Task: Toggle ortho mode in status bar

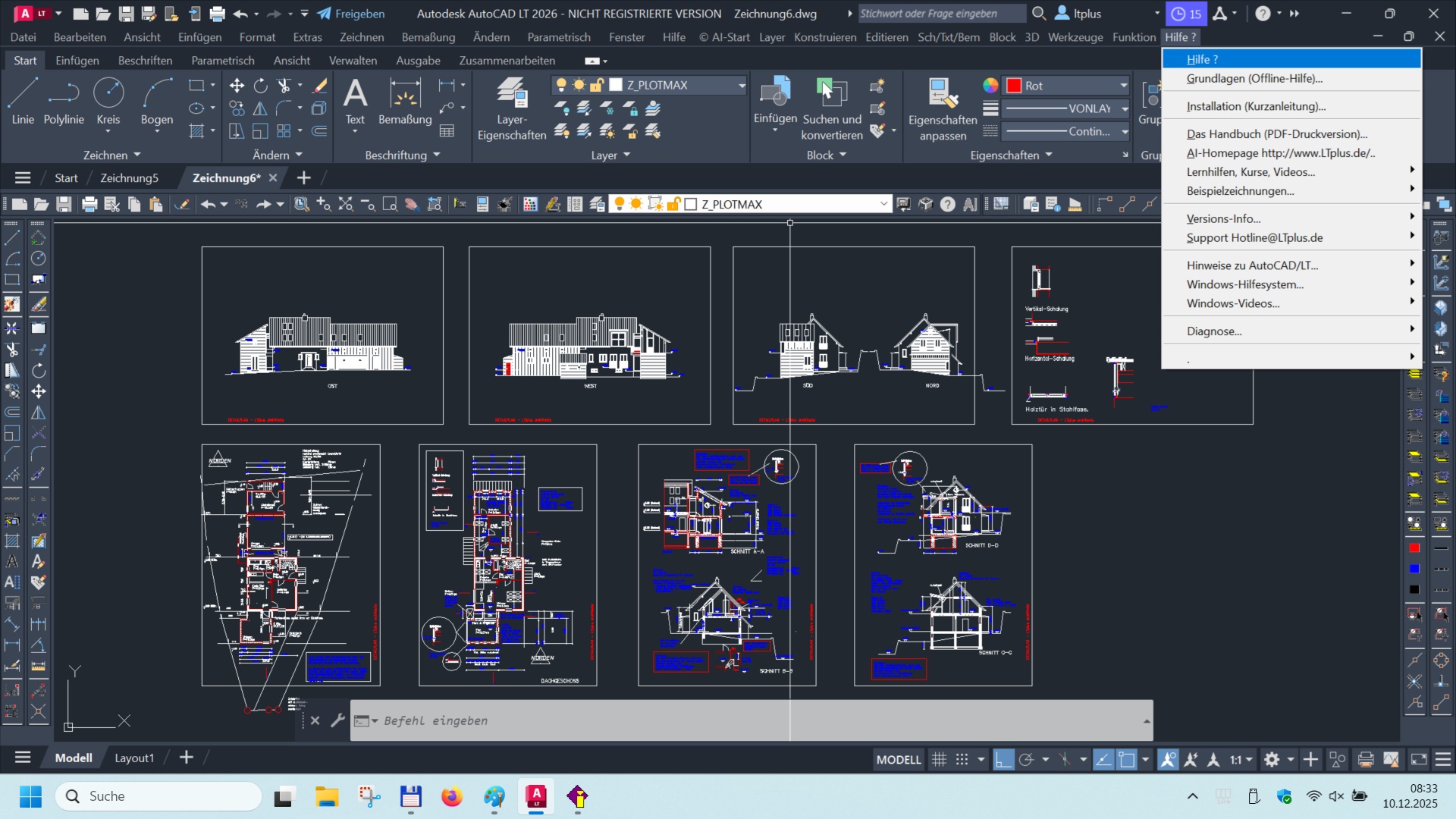Action: pyautogui.click(x=1003, y=759)
